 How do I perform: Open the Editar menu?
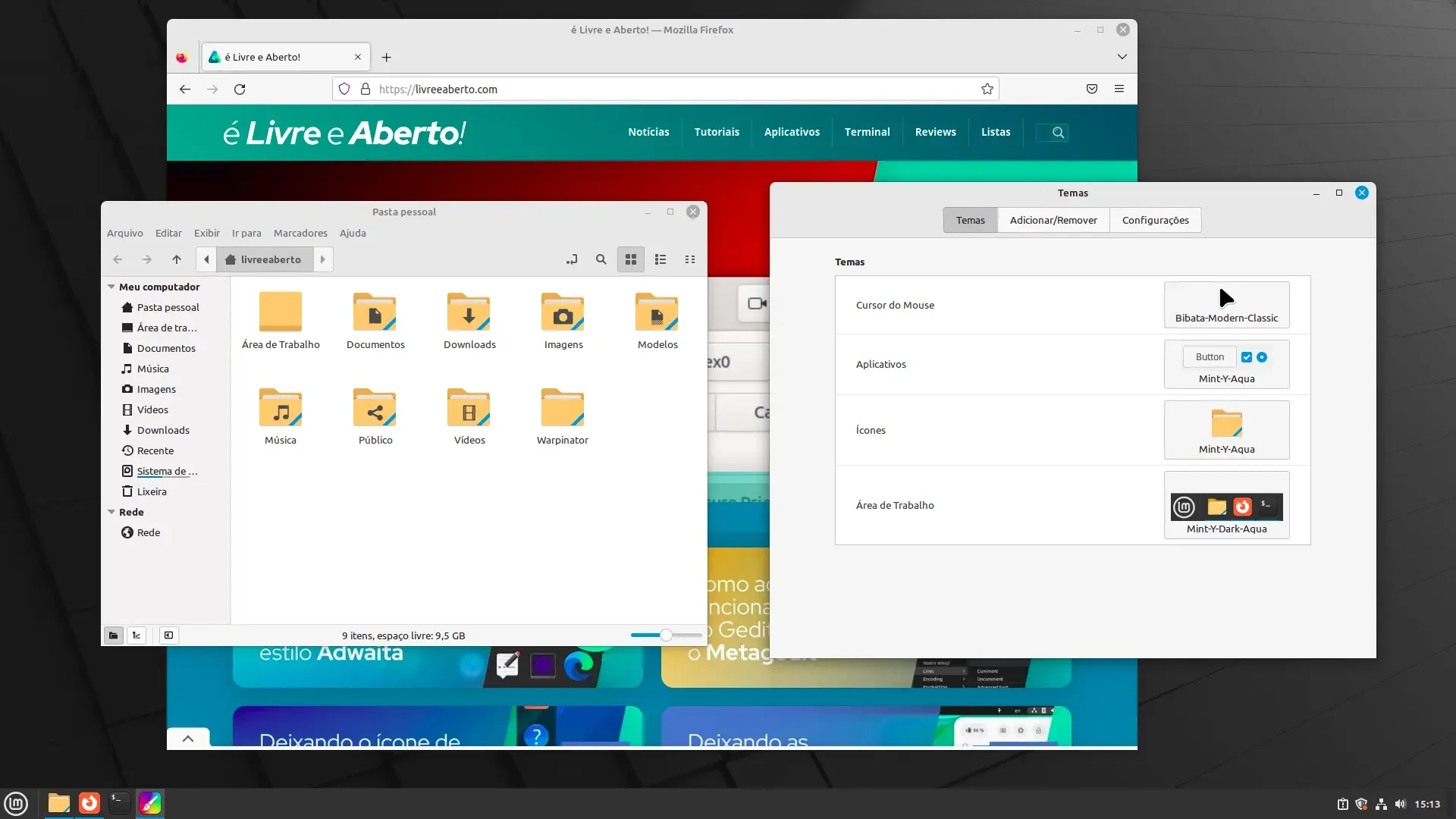168,234
